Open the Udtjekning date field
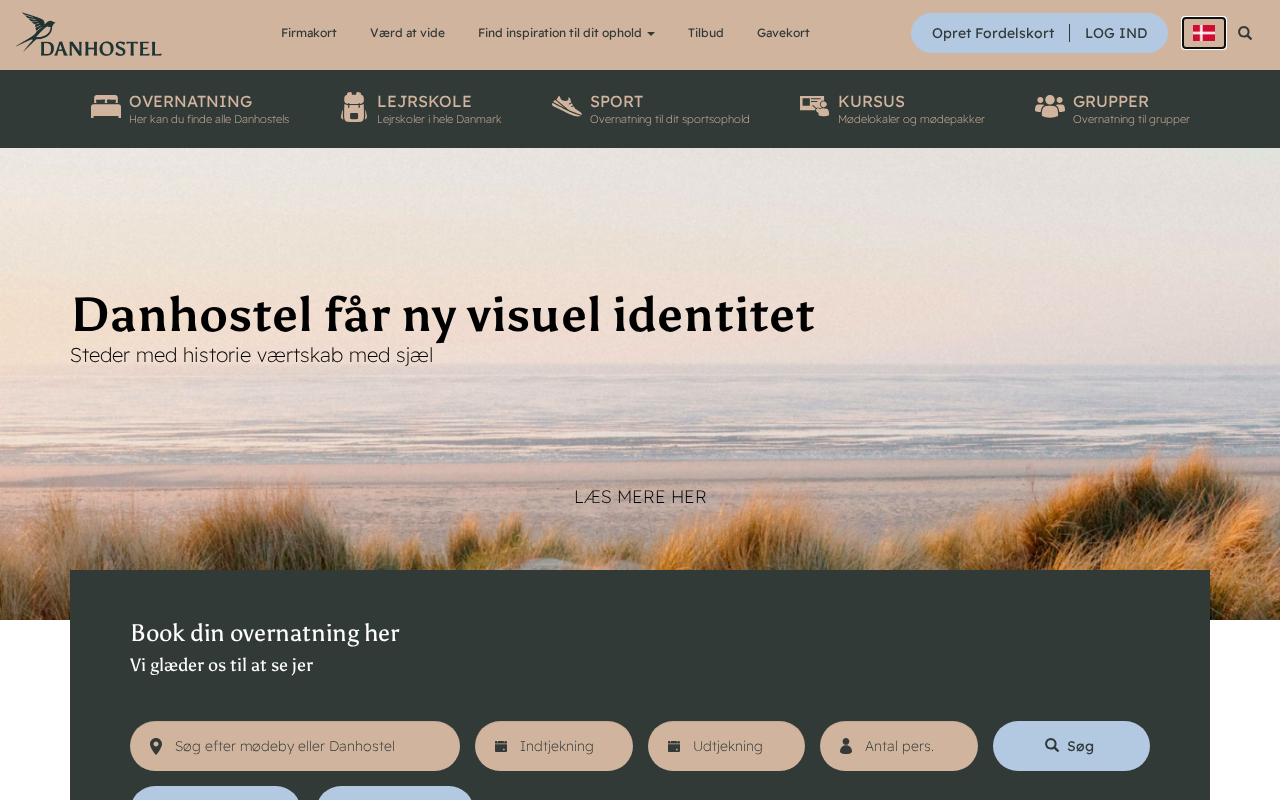The width and height of the screenshot is (1280, 800). tap(726, 746)
